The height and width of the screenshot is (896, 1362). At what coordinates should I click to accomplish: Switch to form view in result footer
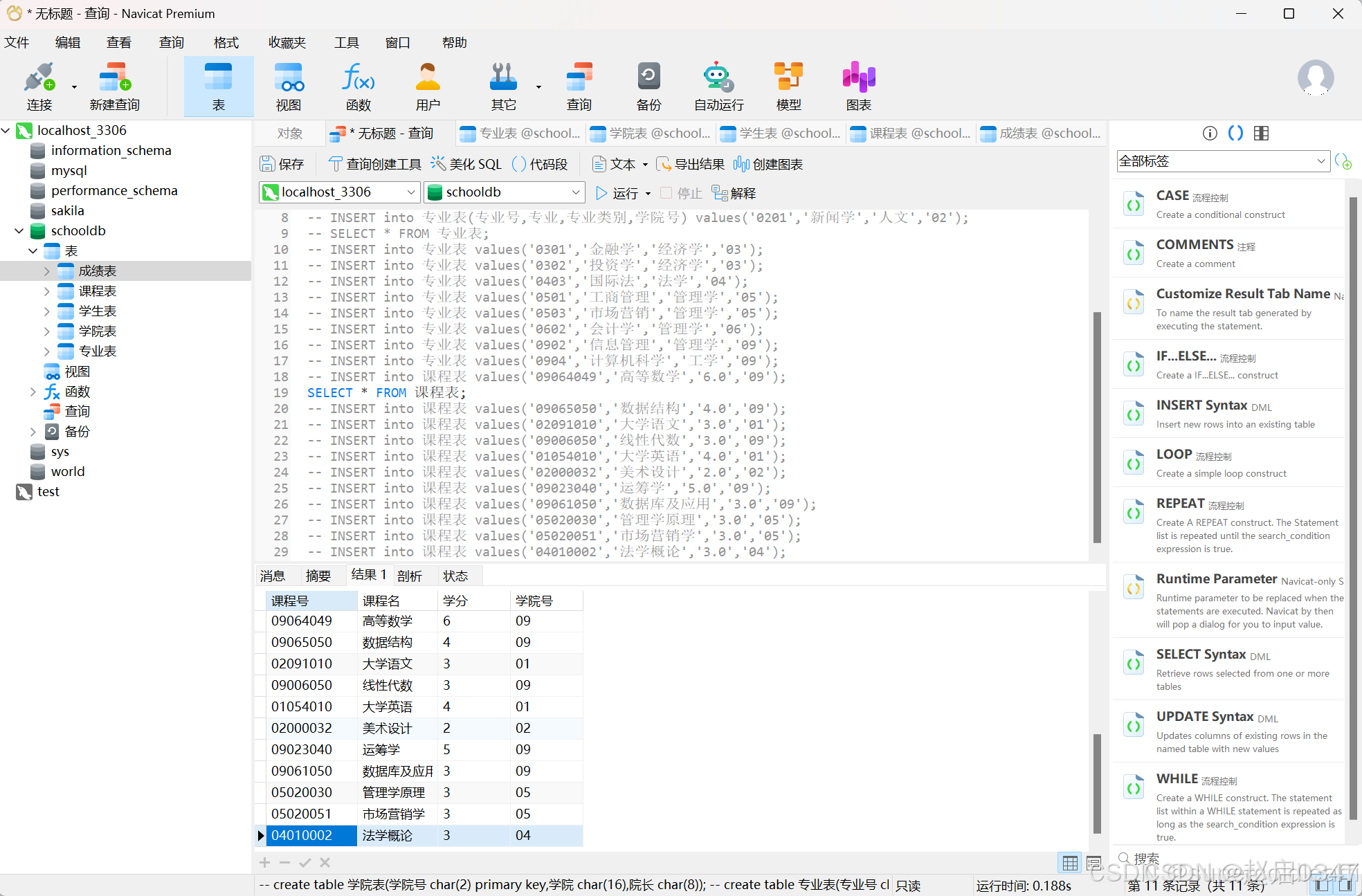[x=1093, y=863]
